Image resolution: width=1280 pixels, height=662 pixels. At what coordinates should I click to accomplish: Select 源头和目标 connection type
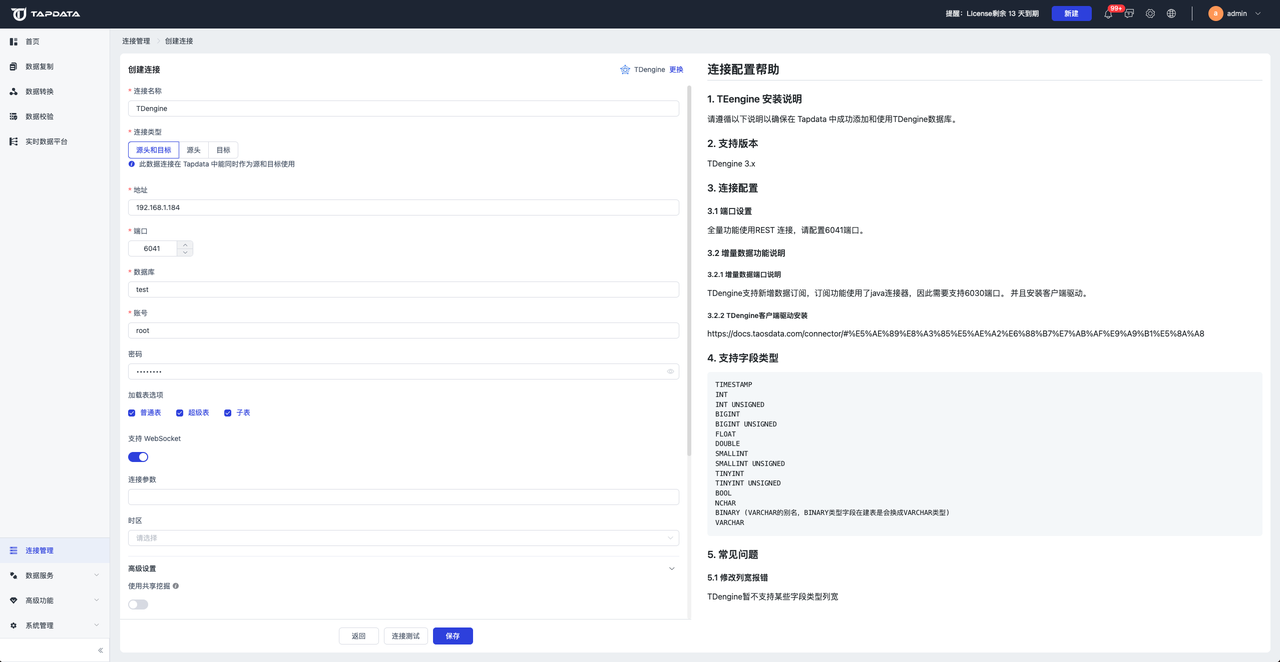point(154,149)
